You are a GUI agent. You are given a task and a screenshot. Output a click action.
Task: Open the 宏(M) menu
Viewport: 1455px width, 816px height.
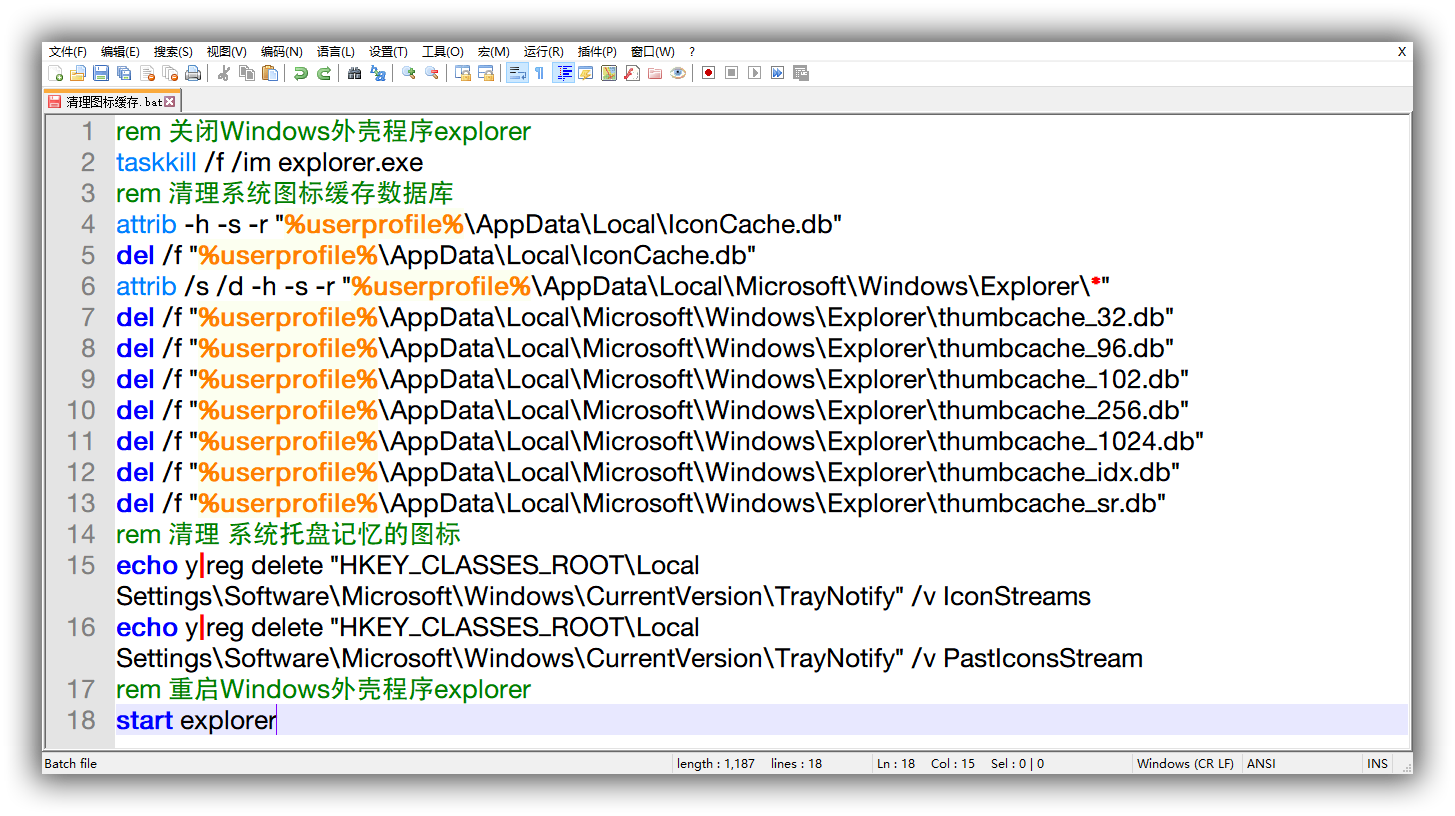[494, 51]
